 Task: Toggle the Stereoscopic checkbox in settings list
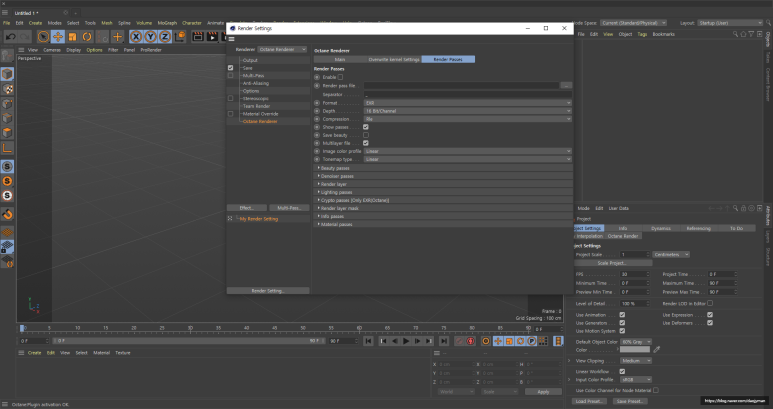230,99
